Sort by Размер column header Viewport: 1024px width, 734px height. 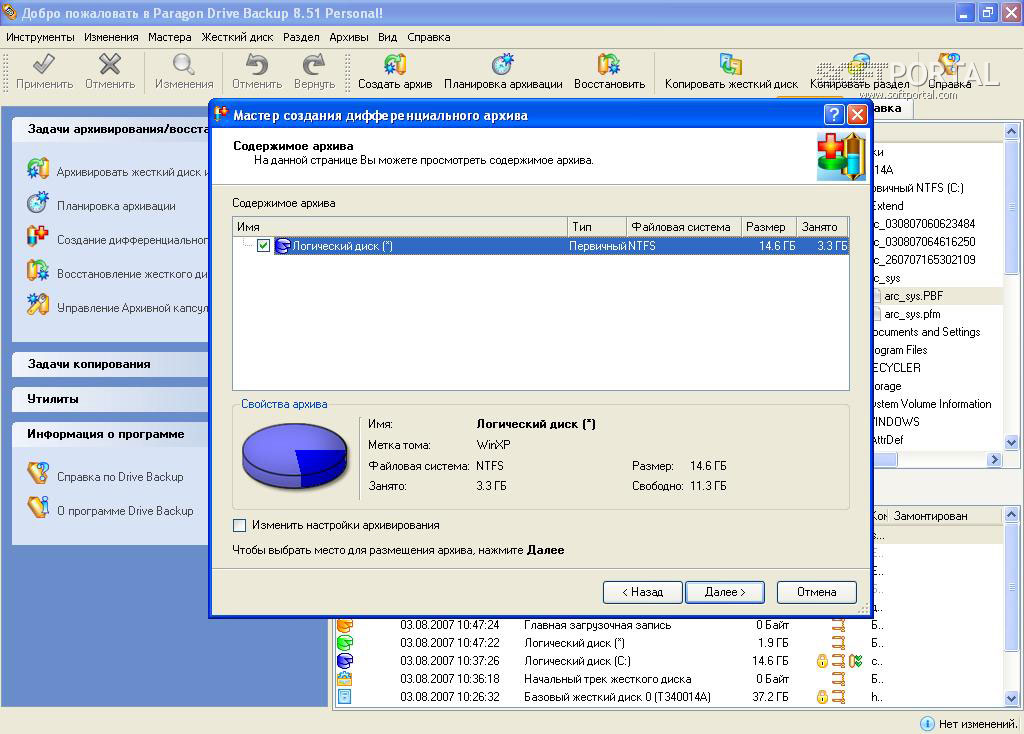(769, 227)
